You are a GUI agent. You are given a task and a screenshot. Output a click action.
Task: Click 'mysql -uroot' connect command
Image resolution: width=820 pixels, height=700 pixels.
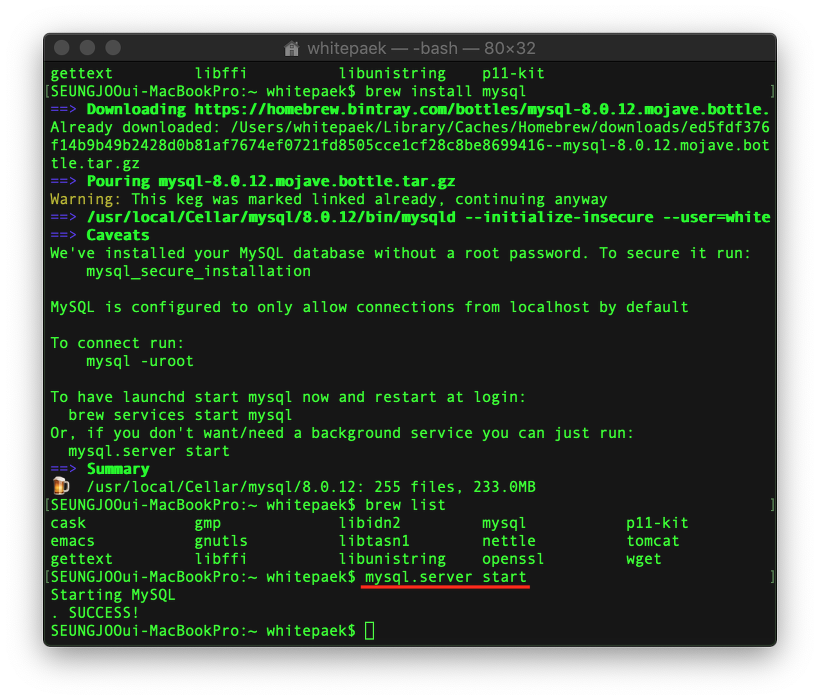140,361
